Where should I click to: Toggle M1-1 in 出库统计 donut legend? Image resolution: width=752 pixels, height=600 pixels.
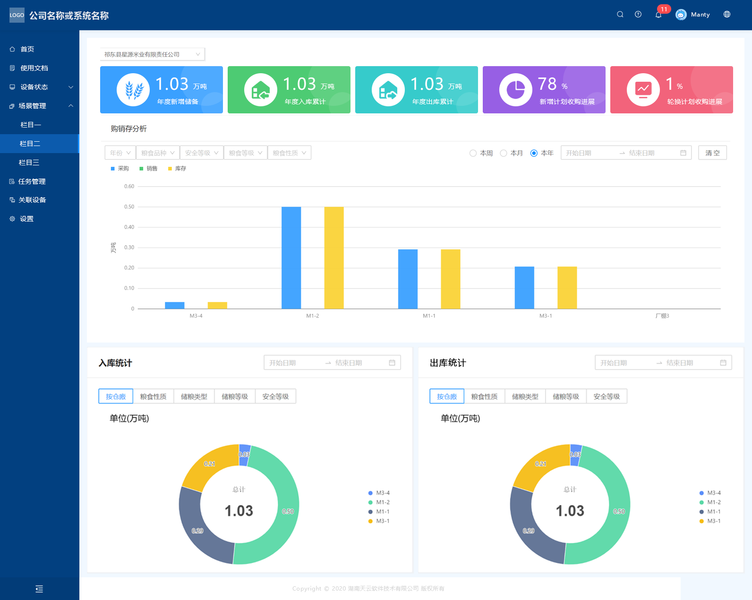click(710, 512)
